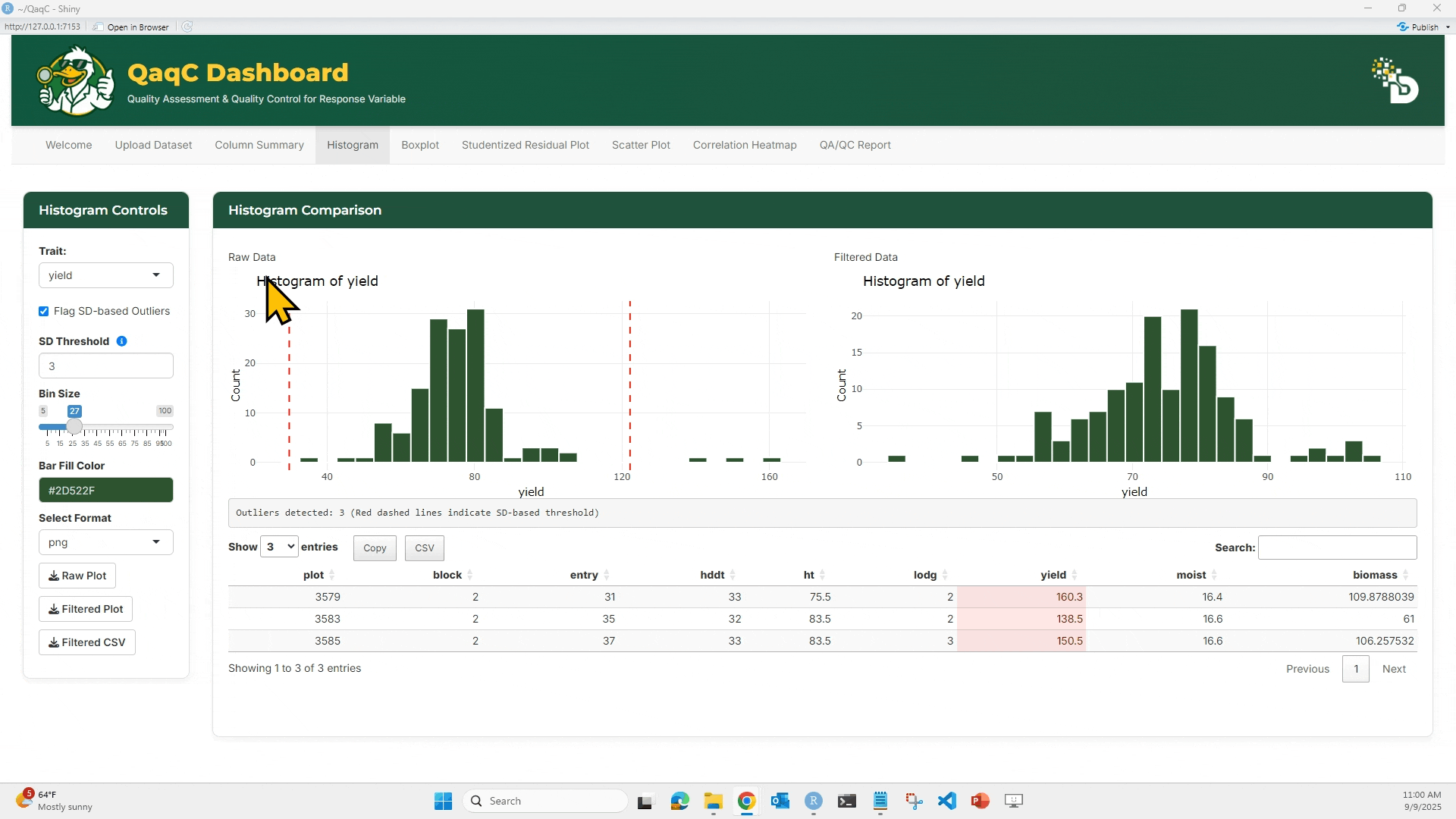The image size is (1456, 819).
Task: Open the Select Format dropdown
Action: tap(105, 541)
